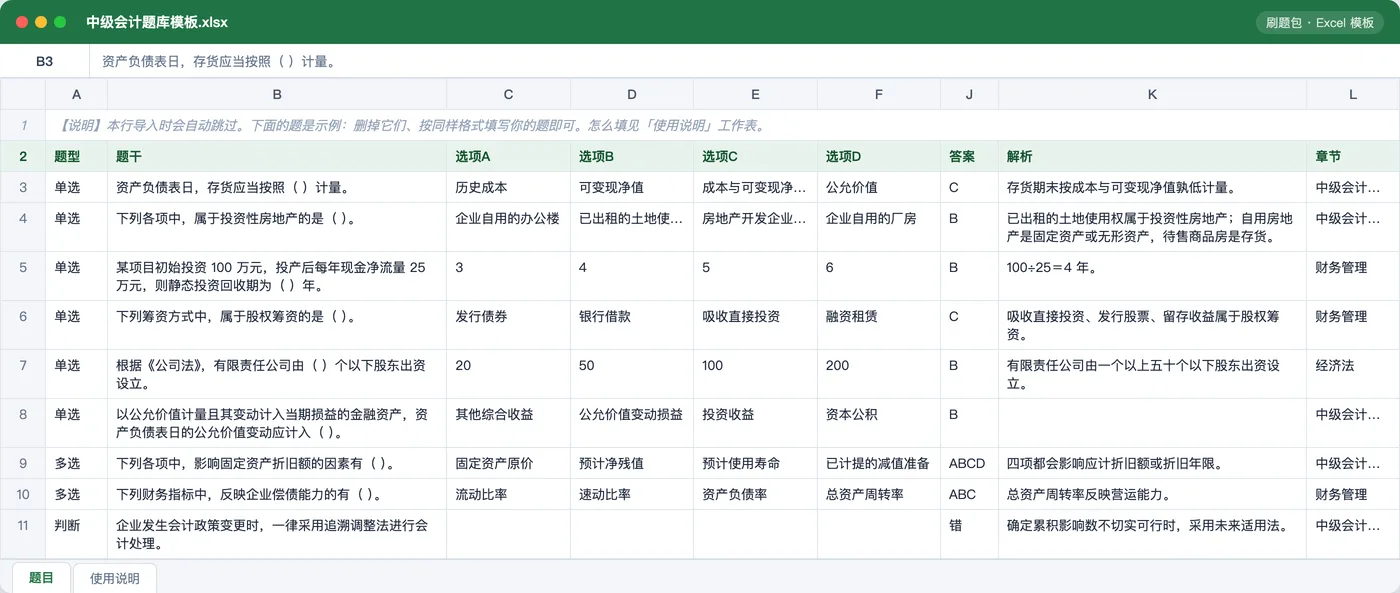The height and width of the screenshot is (593, 1400).
Task: Select column L header
Action: click(x=1353, y=94)
